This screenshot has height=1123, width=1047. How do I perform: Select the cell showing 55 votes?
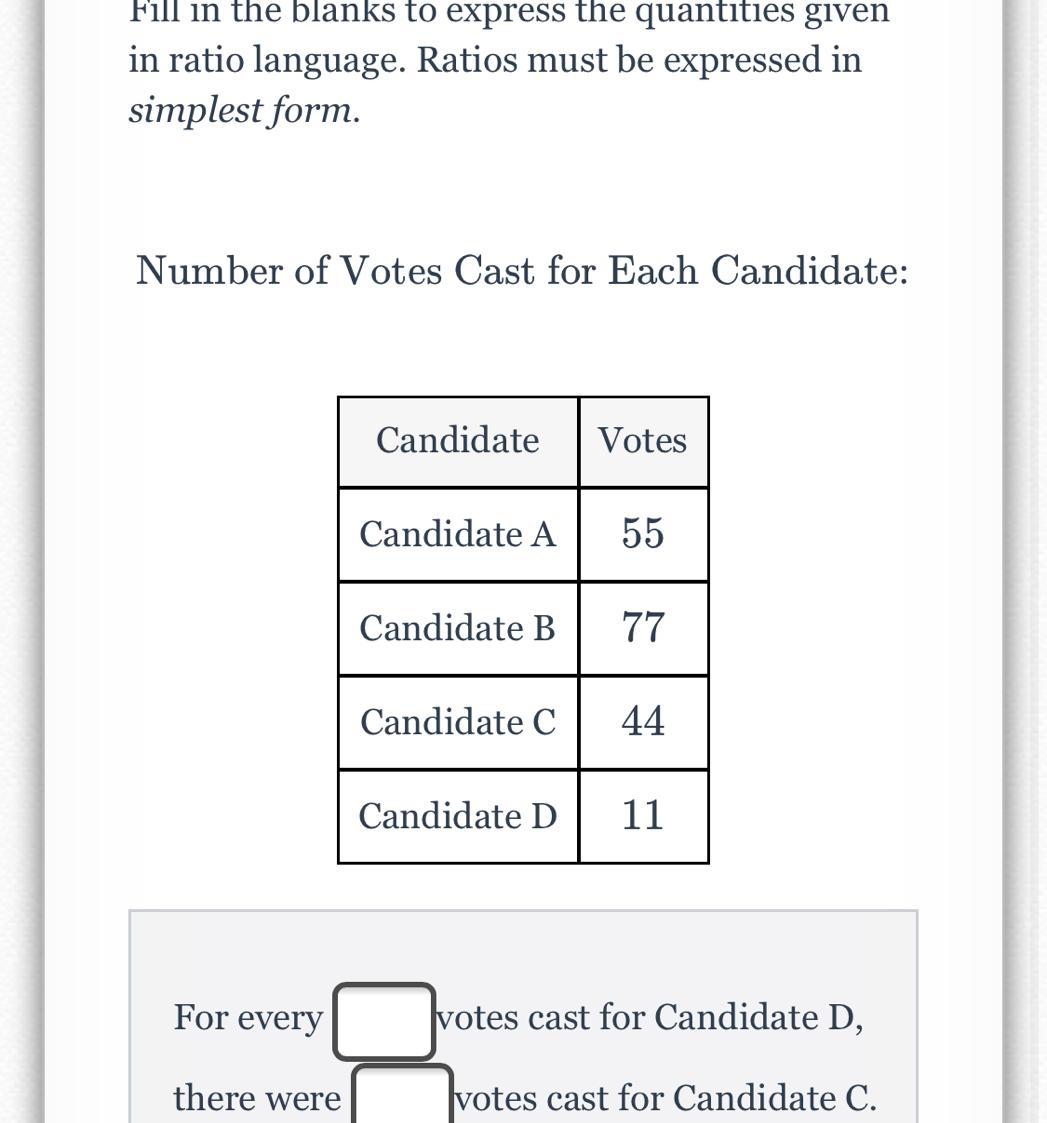coord(643,534)
